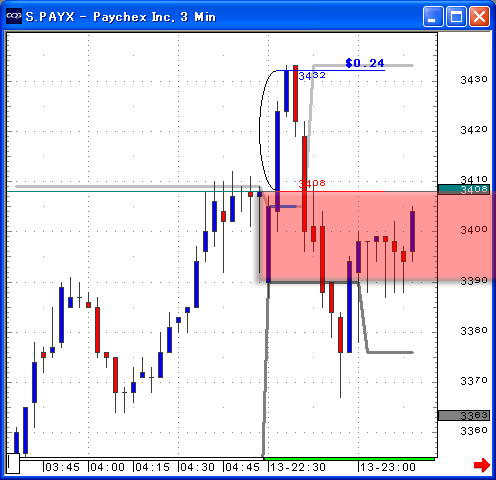Click the gray 3363 price marker
This screenshot has width=496, height=480.
click(x=464, y=415)
